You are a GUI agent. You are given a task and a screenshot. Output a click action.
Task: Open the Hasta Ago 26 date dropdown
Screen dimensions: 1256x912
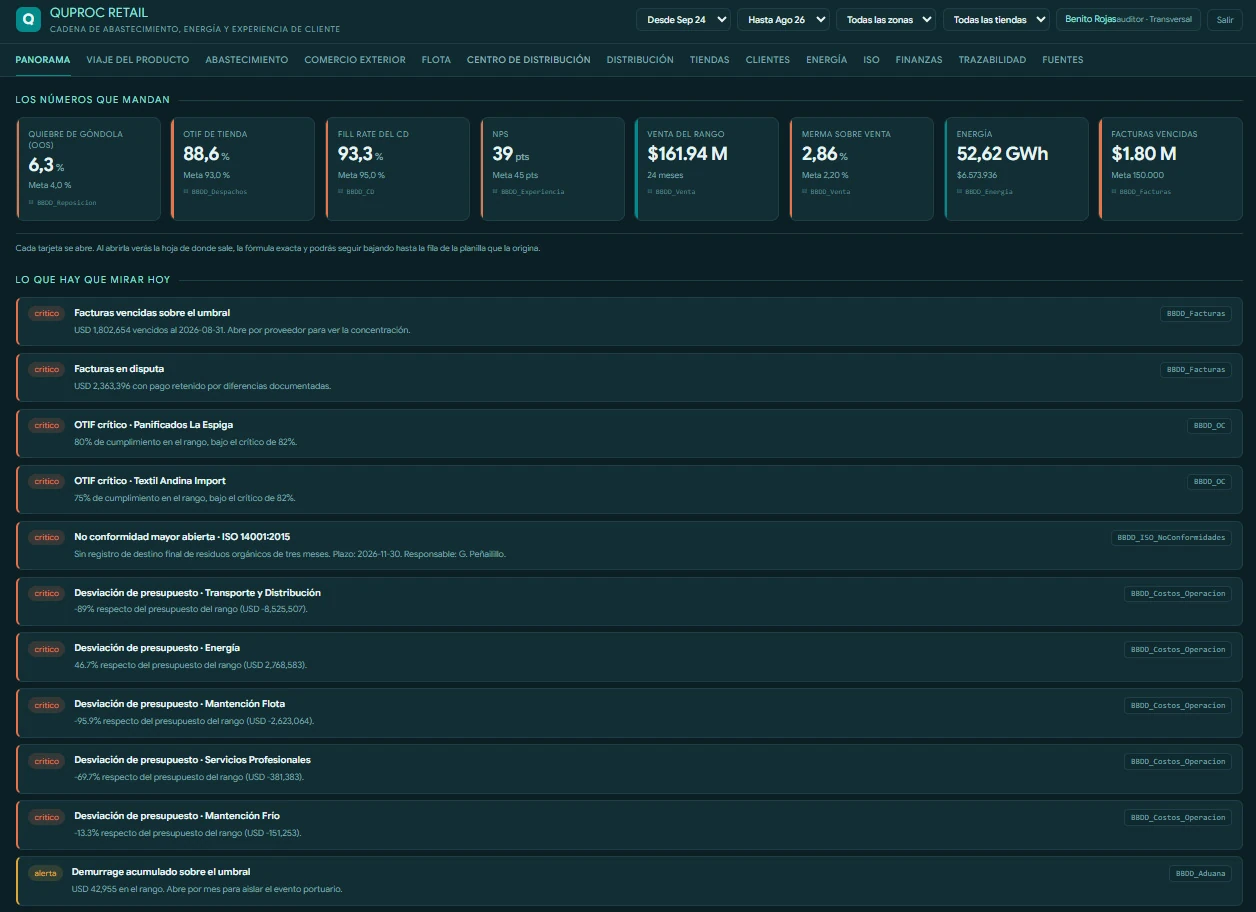pos(783,20)
